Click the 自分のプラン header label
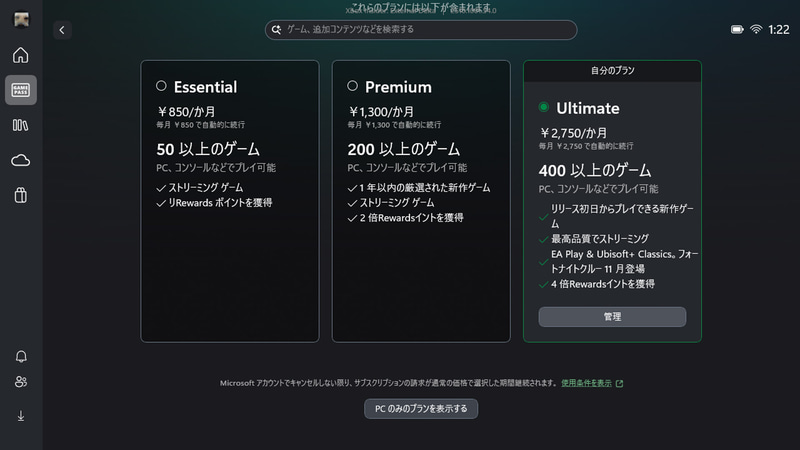This screenshot has height=450, width=800. click(x=612, y=71)
